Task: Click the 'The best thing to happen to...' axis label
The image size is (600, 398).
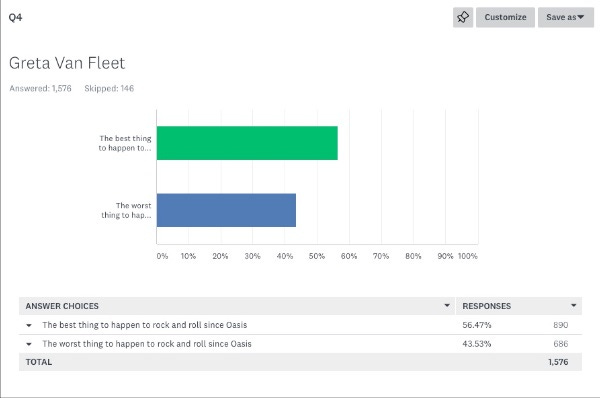Action: pos(125,143)
